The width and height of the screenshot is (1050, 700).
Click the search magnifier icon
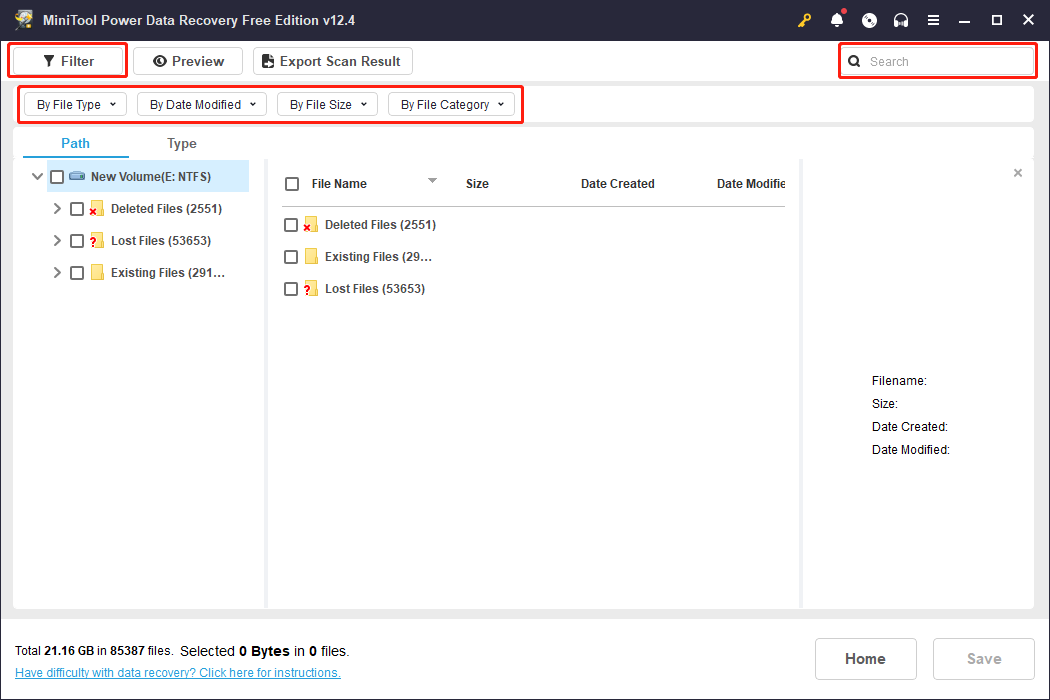(x=854, y=62)
